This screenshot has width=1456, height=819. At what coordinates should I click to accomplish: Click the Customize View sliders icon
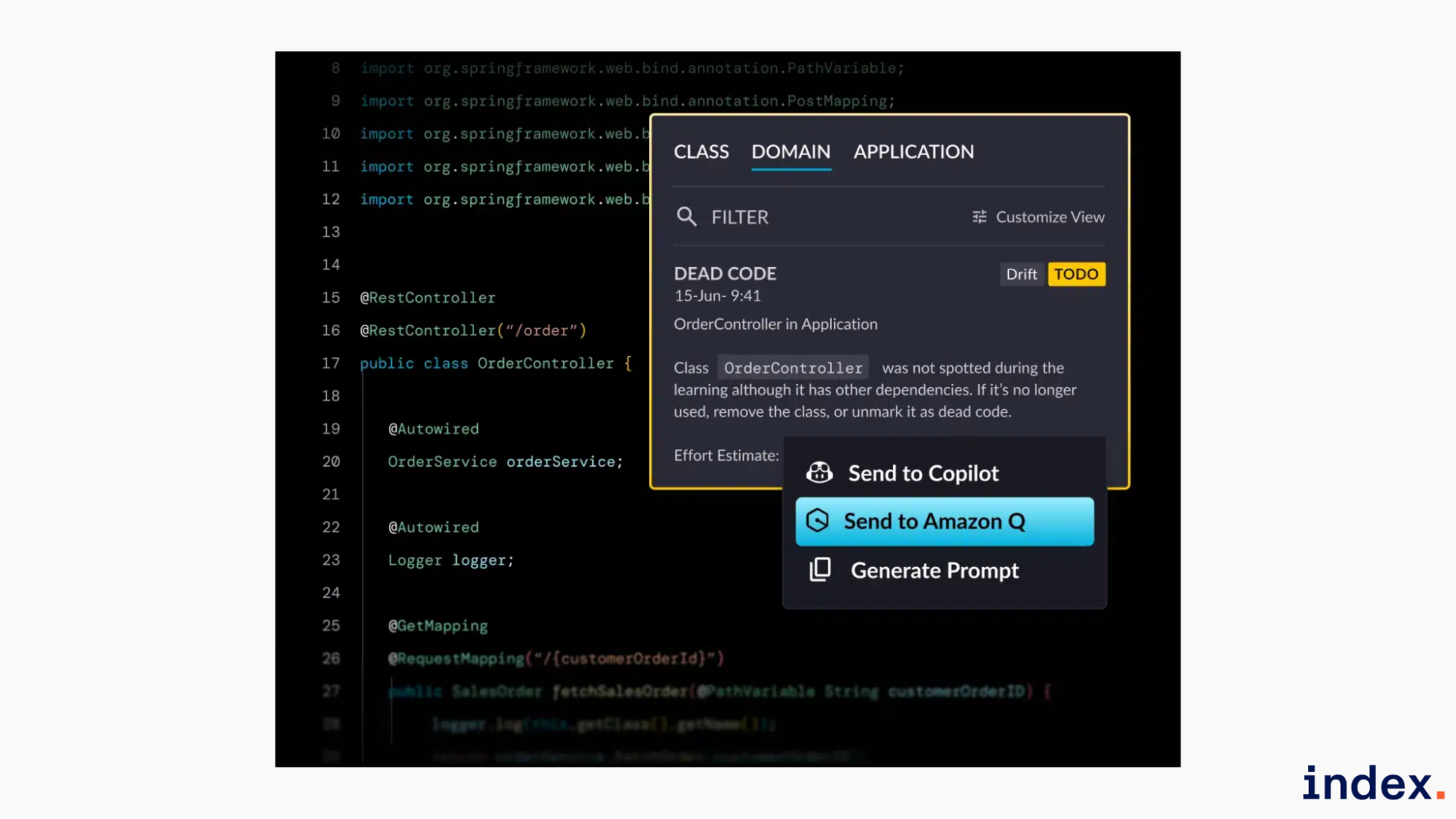click(980, 217)
